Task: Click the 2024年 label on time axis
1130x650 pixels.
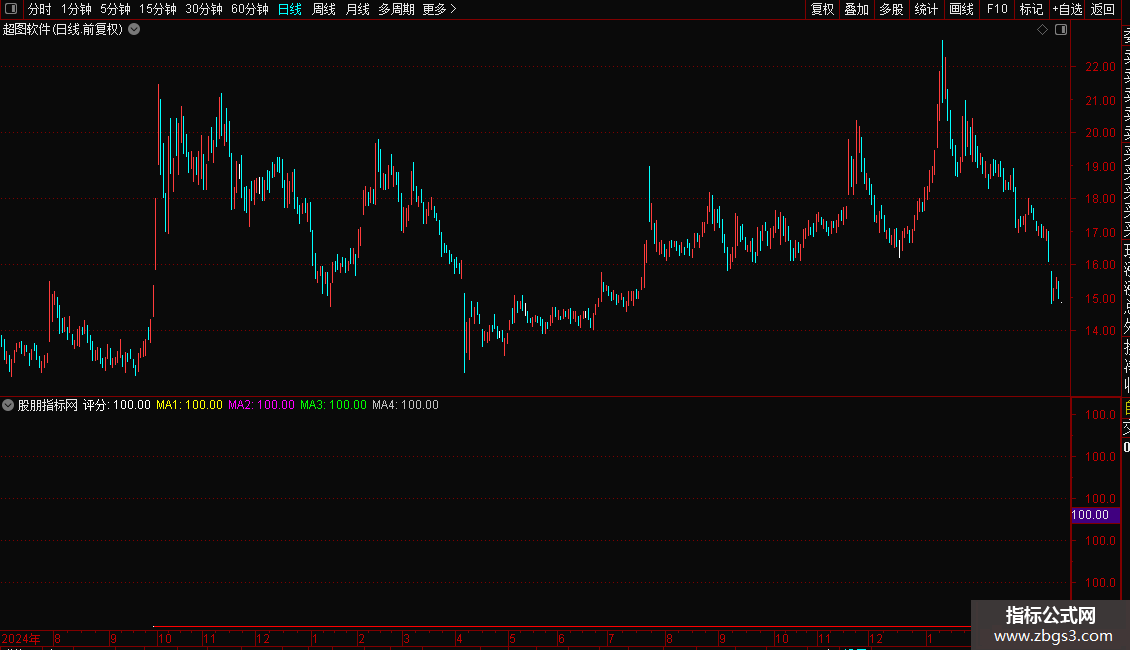Action: (x=21, y=638)
